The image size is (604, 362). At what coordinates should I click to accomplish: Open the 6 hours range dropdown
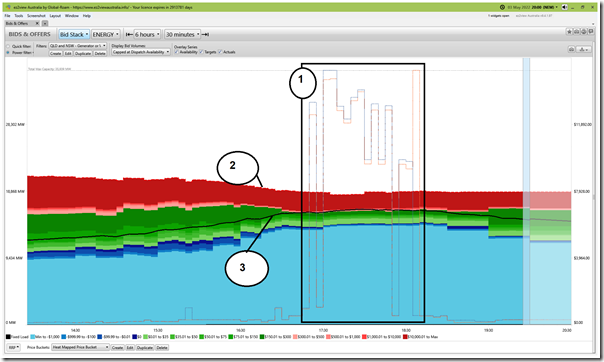[x=147, y=34]
